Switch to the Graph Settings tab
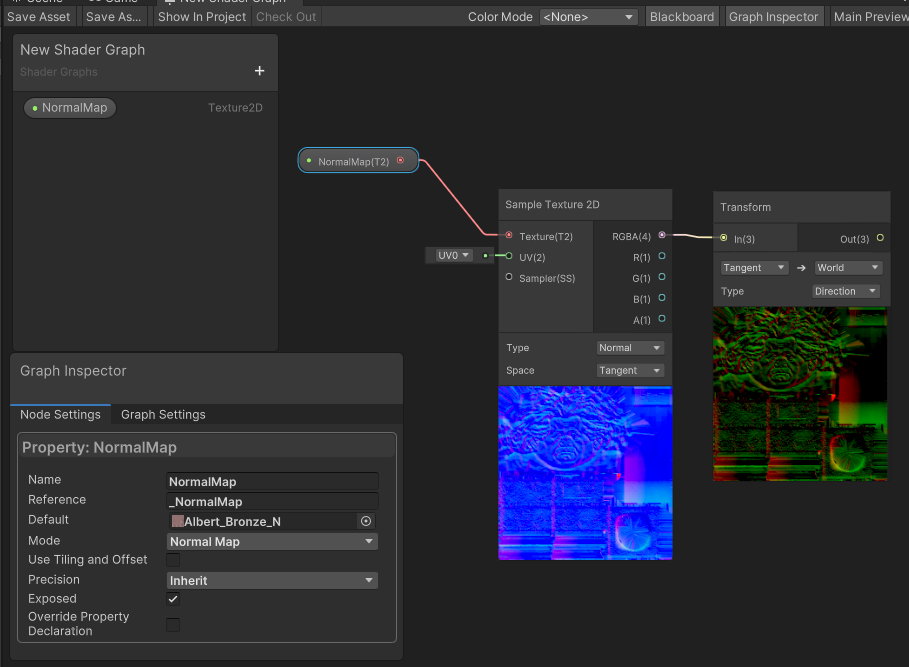 click(x=163, y=414)
